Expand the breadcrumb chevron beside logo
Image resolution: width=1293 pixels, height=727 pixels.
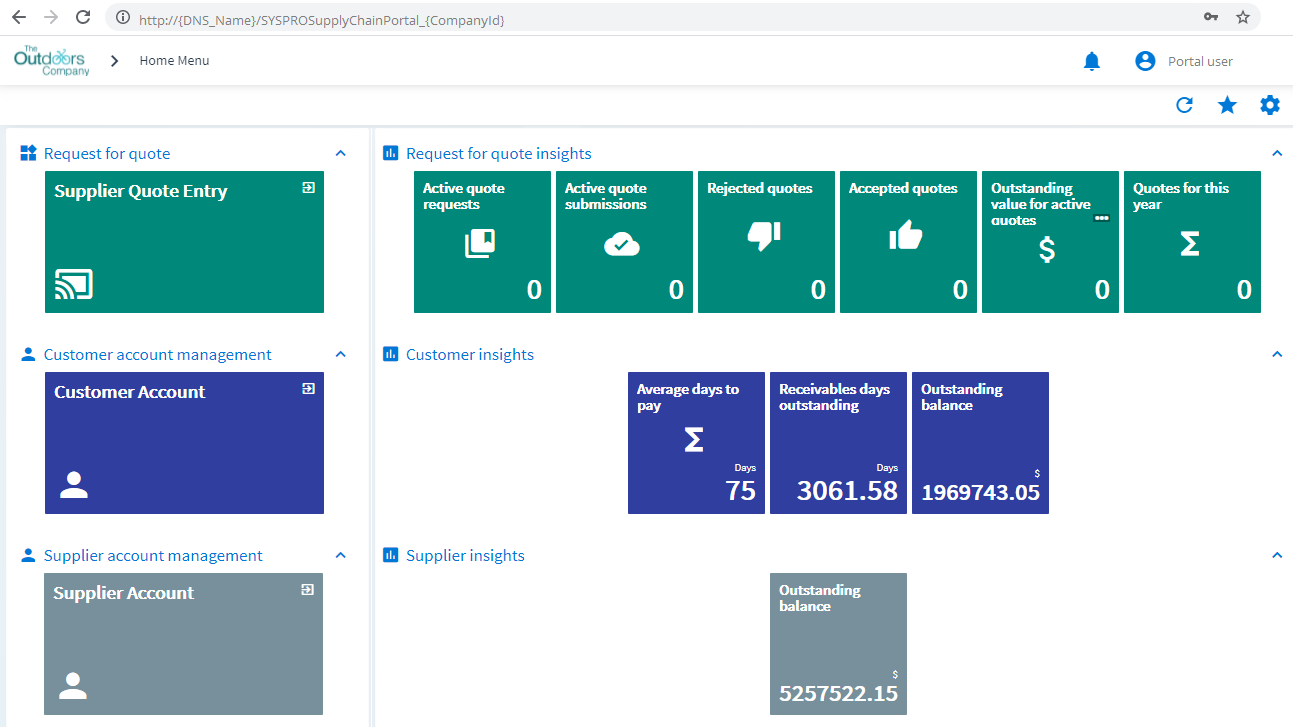[114, 61]
